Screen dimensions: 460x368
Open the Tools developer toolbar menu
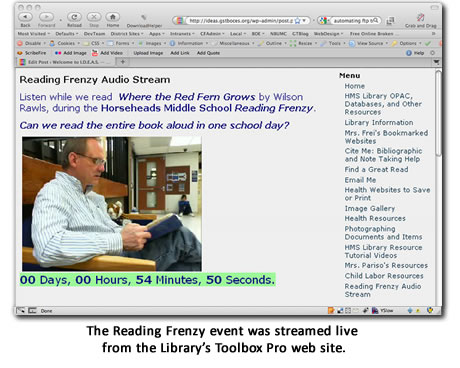pyautogui.click(x=333, y=43)
